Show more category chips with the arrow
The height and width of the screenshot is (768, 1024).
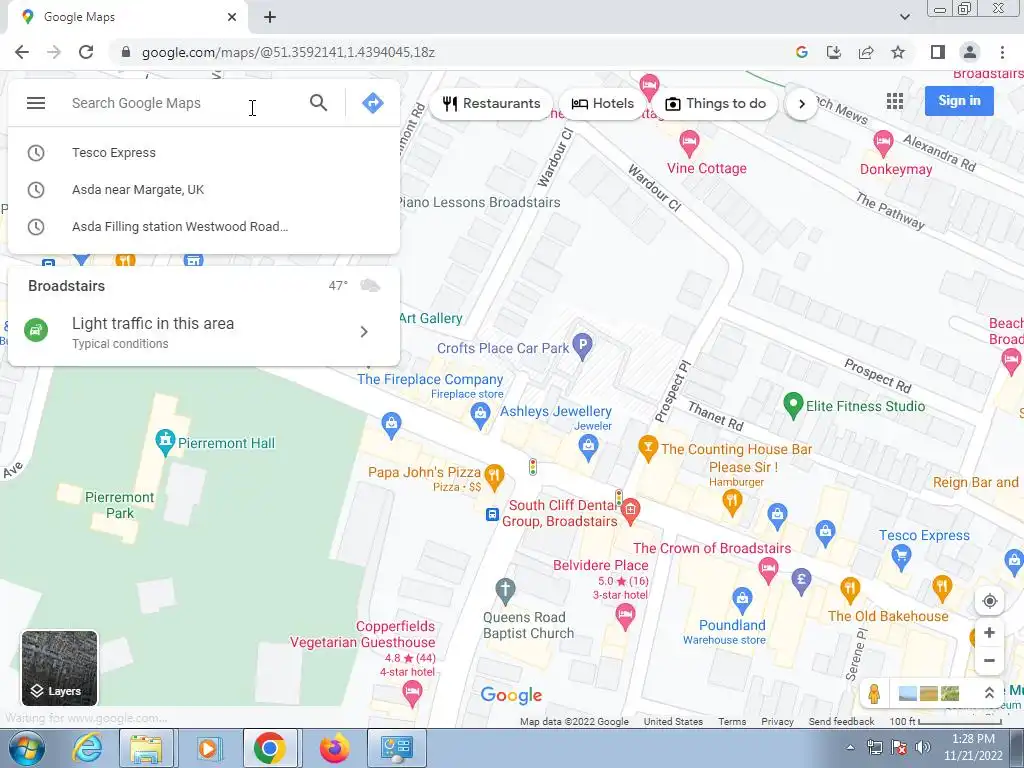pos(802,104)
